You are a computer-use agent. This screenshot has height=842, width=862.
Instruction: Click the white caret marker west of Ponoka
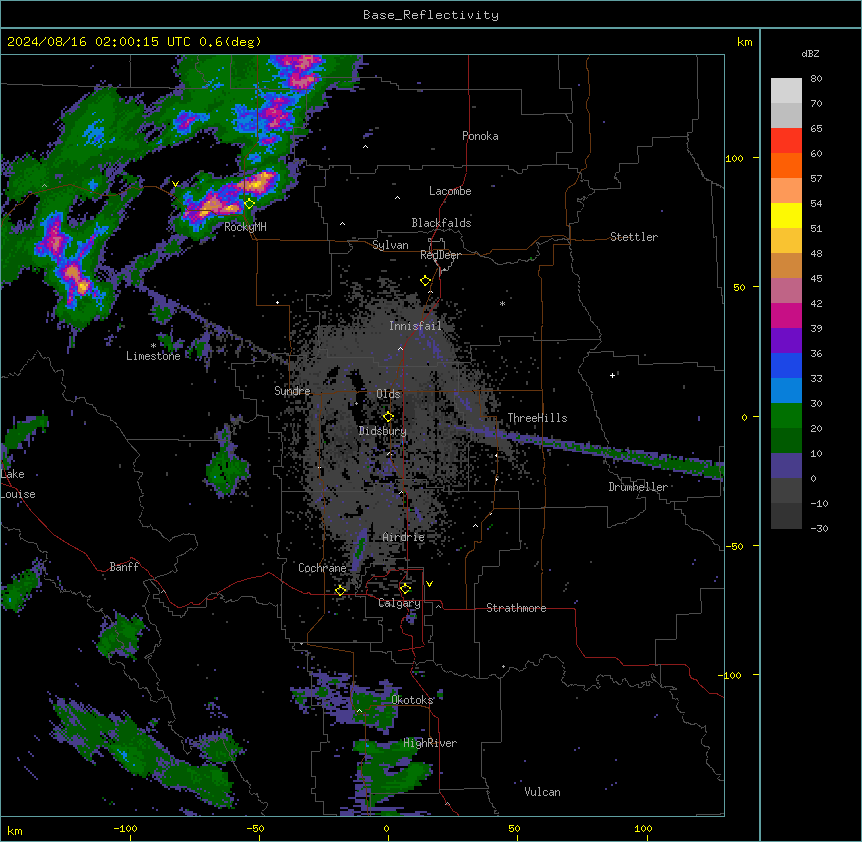click(366, 147)
